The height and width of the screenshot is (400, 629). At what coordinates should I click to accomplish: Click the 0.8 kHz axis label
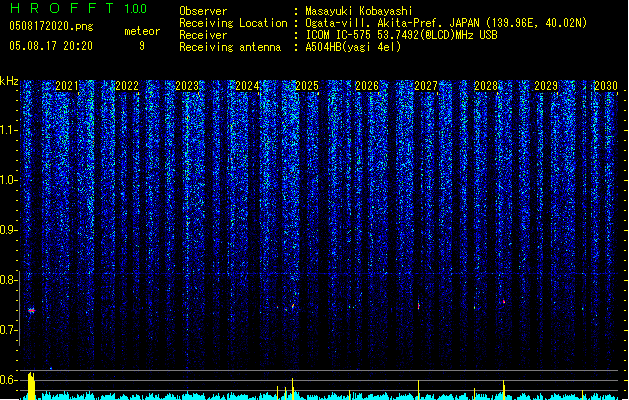point(8,280)
